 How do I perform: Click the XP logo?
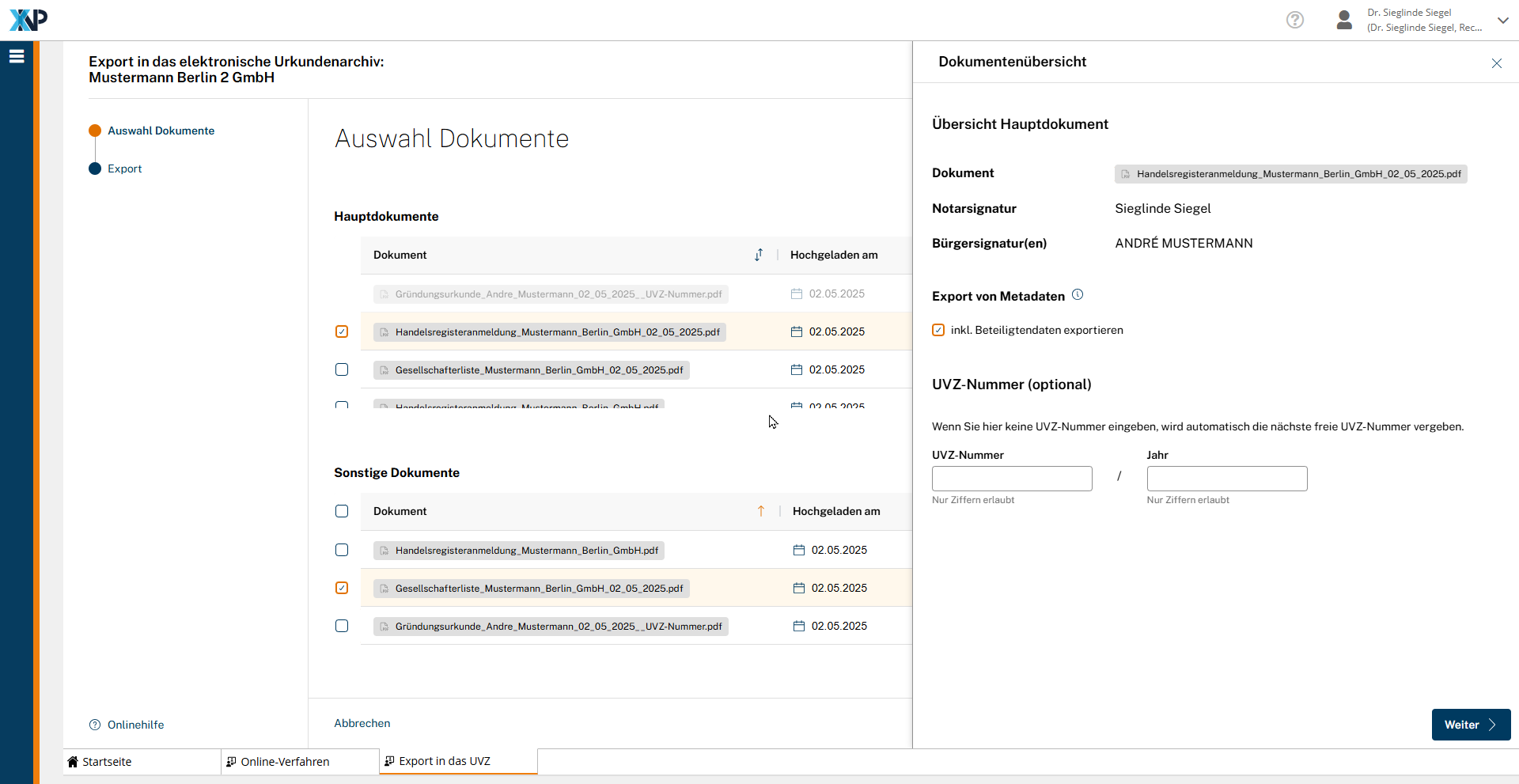pyautogui.click(x=28, y=20)
